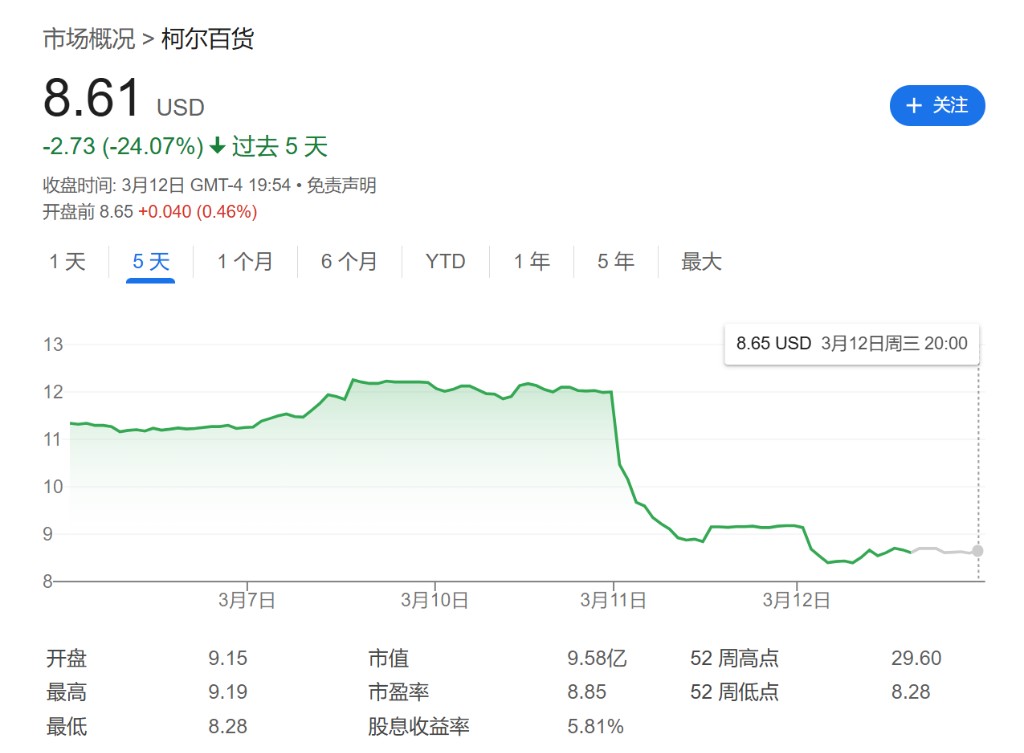Click the 3月11日 axis label
Image resolution: width=1024 pixels, height=753 pixels.
point(613,600)
